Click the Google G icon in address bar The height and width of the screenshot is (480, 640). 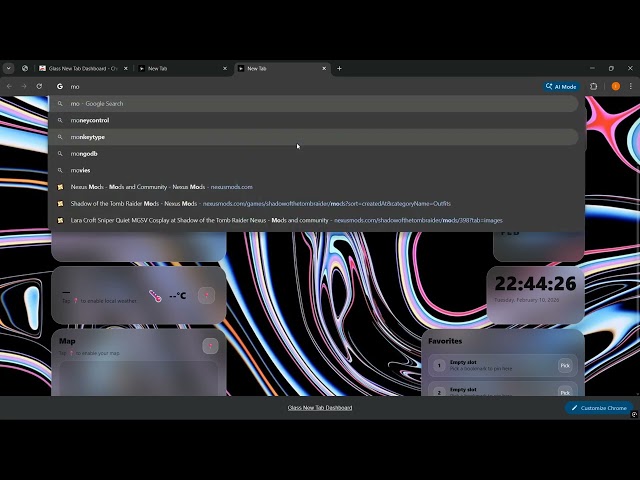pos(60,87)
